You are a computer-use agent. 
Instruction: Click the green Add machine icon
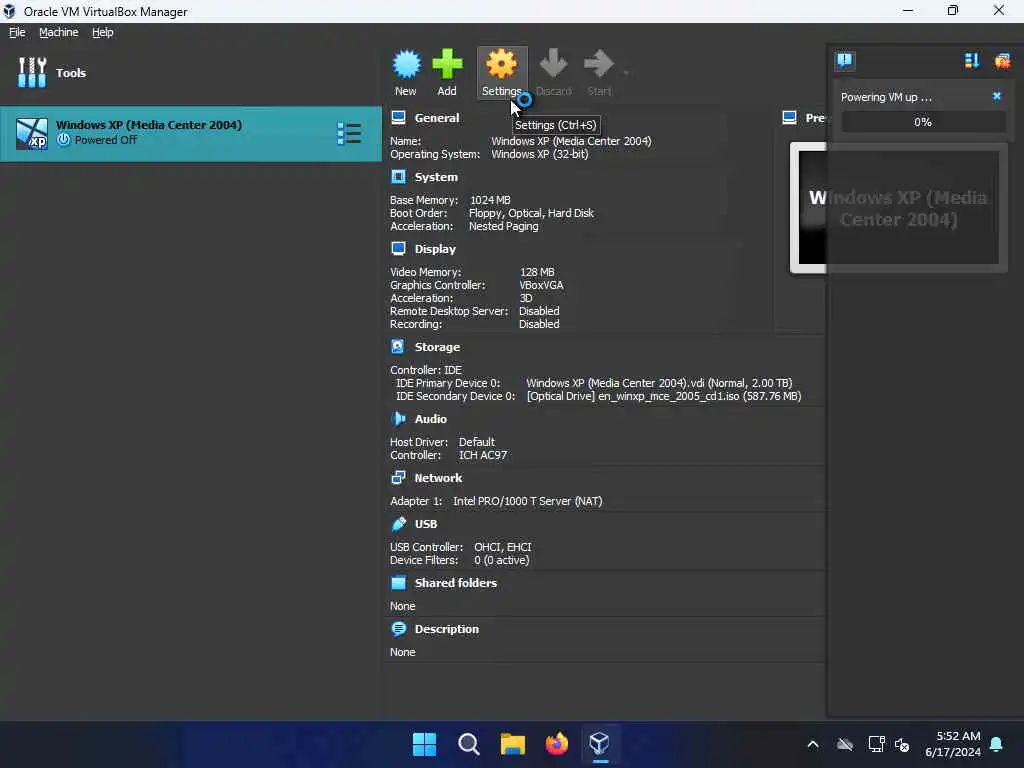click(x=447, y=64)
